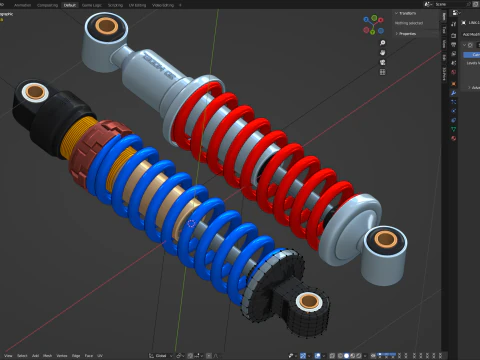The image size is (480, 360).
Task: Click the pan hand icon in viewport
Action: (383, 53)
